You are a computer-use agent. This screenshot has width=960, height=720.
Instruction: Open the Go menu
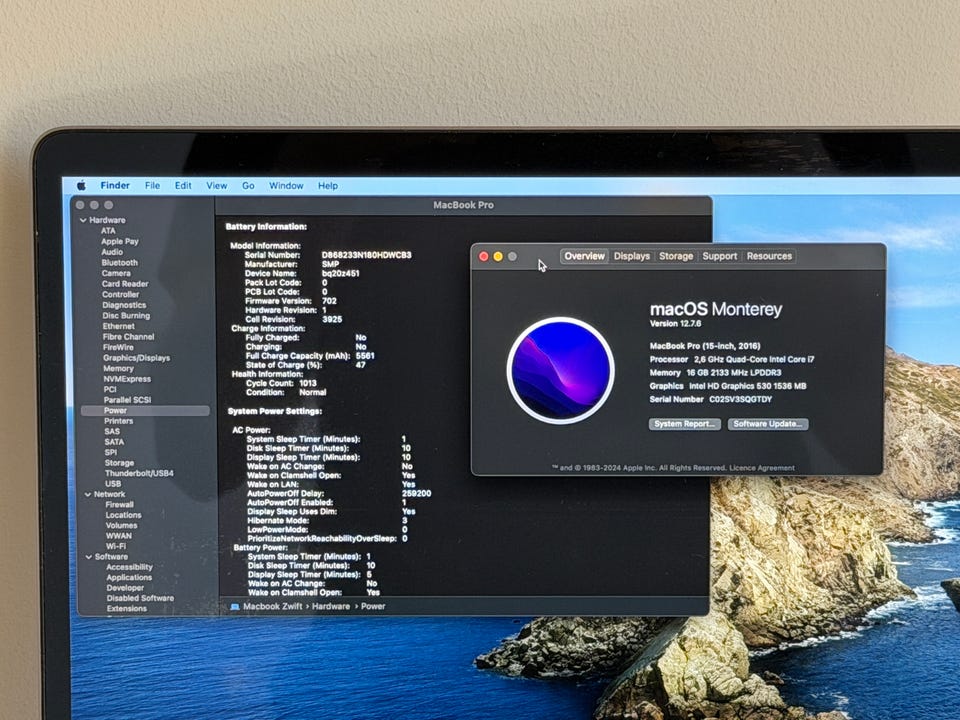point(248,186)
